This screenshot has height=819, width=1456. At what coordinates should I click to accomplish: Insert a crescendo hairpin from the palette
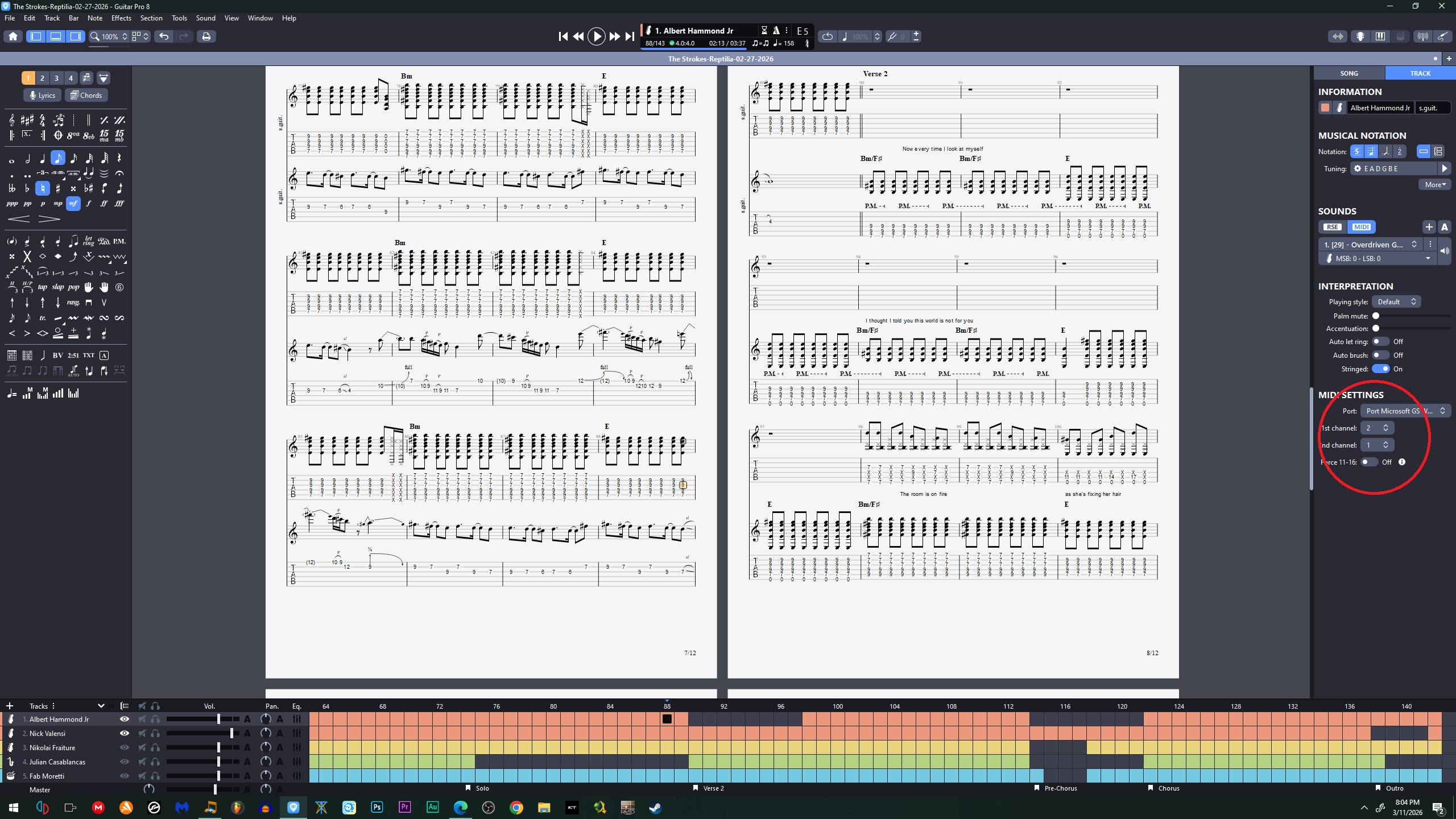coord(19,219)
